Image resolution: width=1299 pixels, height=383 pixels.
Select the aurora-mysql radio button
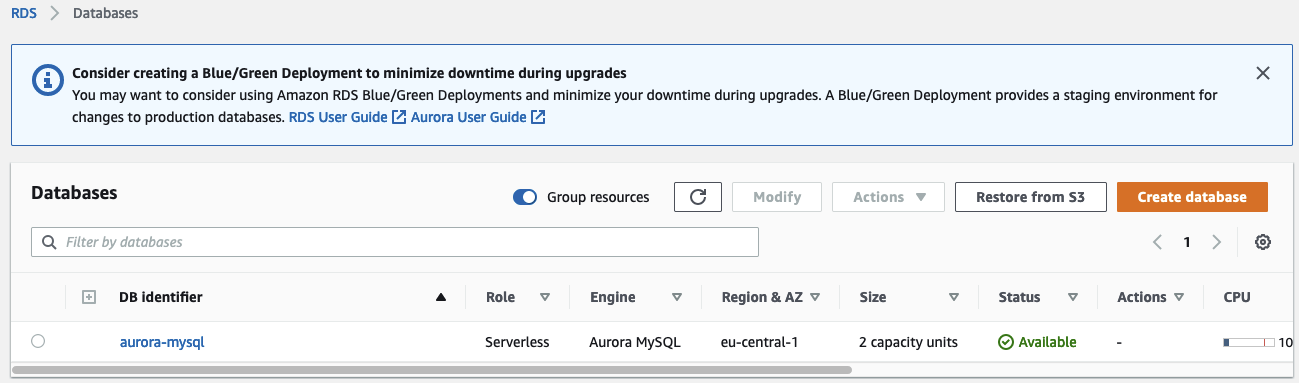pyautogui.click(x=38, y=341)
